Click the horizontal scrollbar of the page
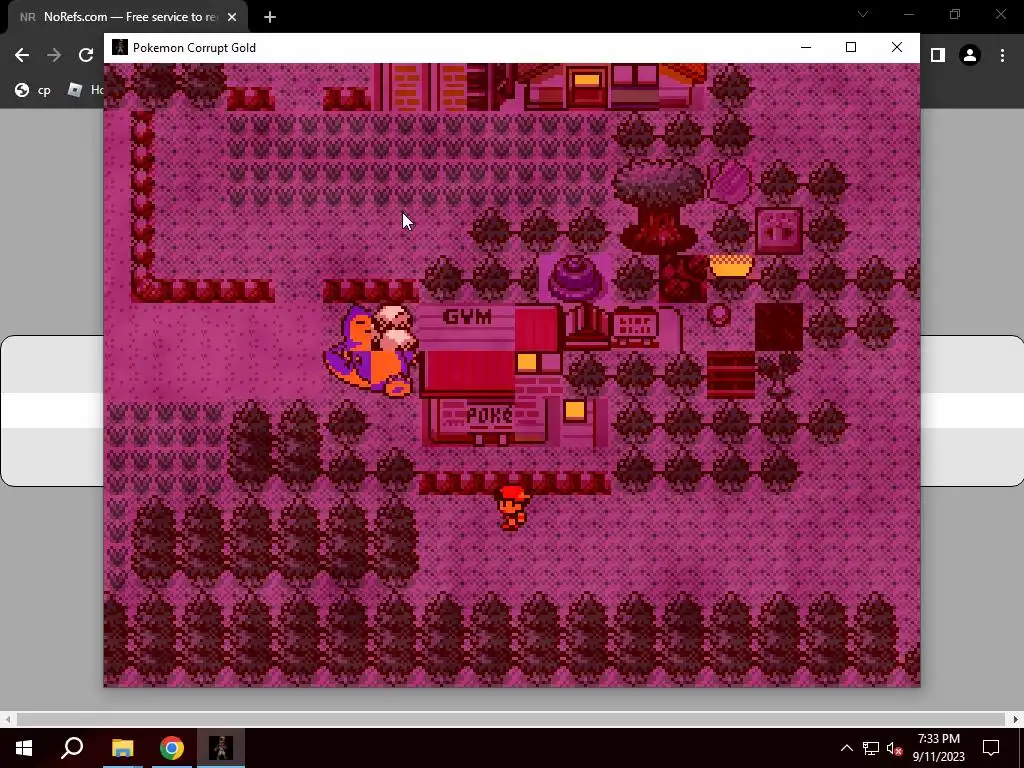1024x768 pixels. 511,719
